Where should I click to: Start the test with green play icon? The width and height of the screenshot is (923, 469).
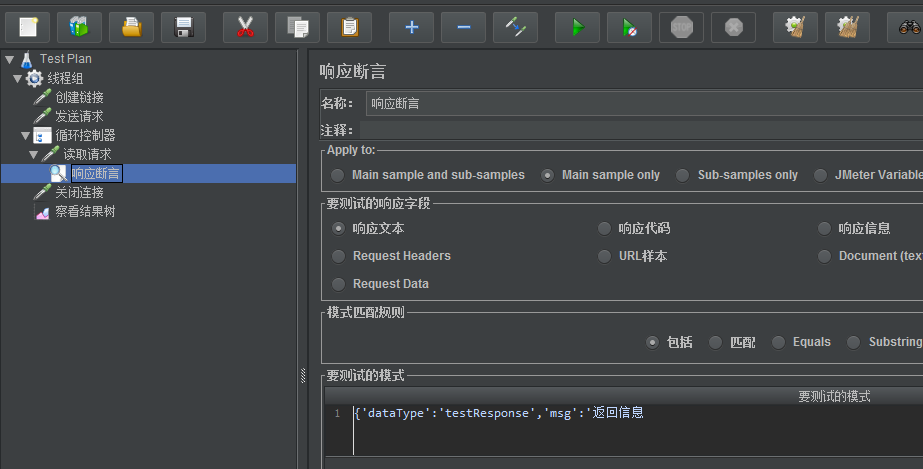[577, 27]
